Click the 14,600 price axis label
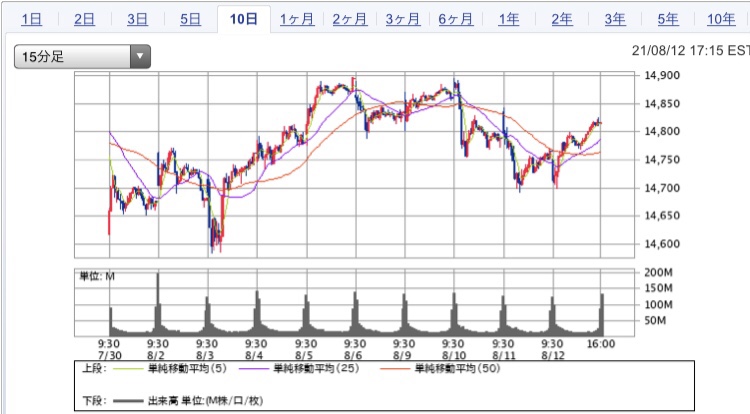This screenshot has width=750, height=414. (662, 244)
